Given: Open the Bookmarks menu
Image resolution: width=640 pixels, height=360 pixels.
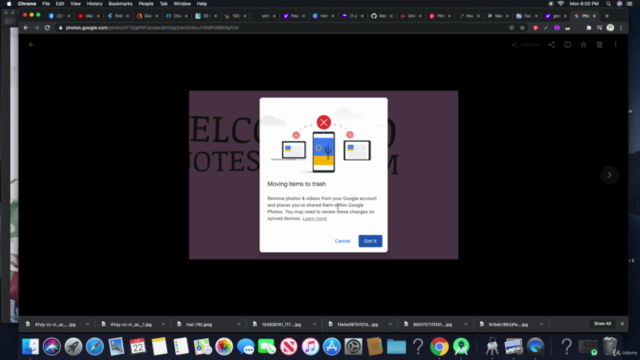Looking at the screenshot, I should 120,4.
